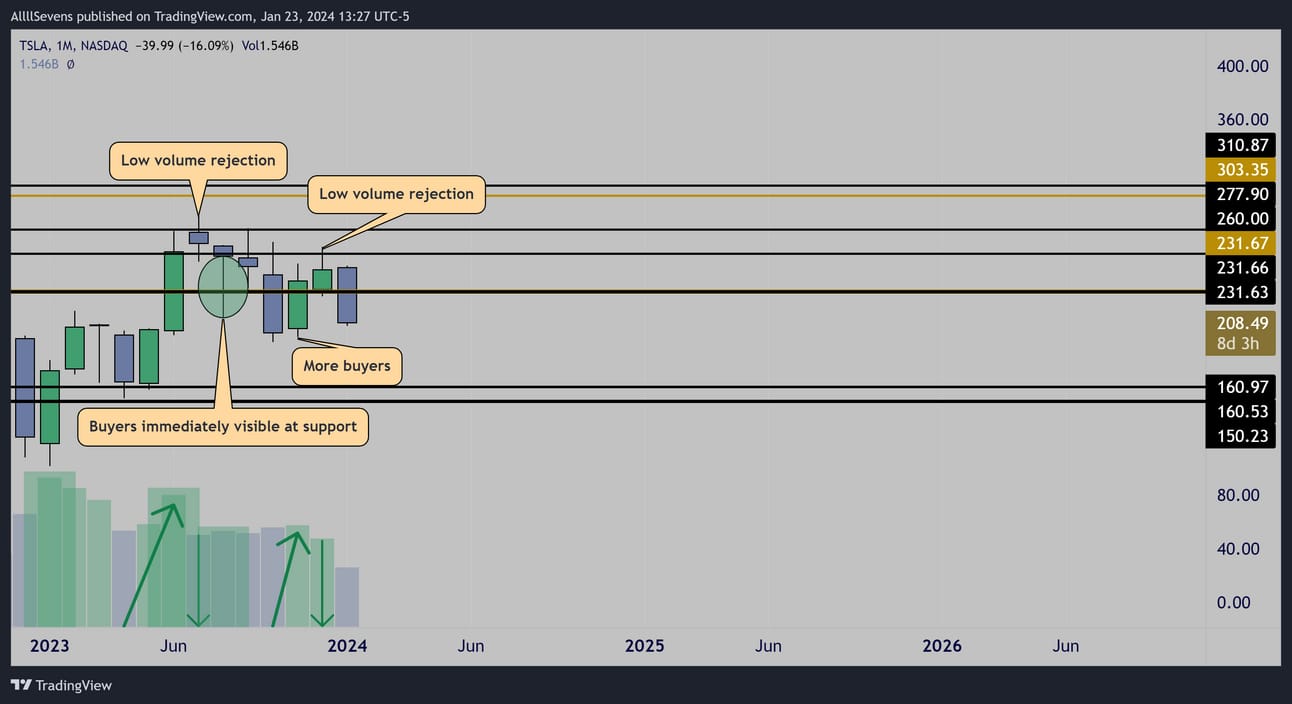This screenshot has height=704, width=1292.
Task: Select the 310.87 price level label
Action: point(1240,145)
